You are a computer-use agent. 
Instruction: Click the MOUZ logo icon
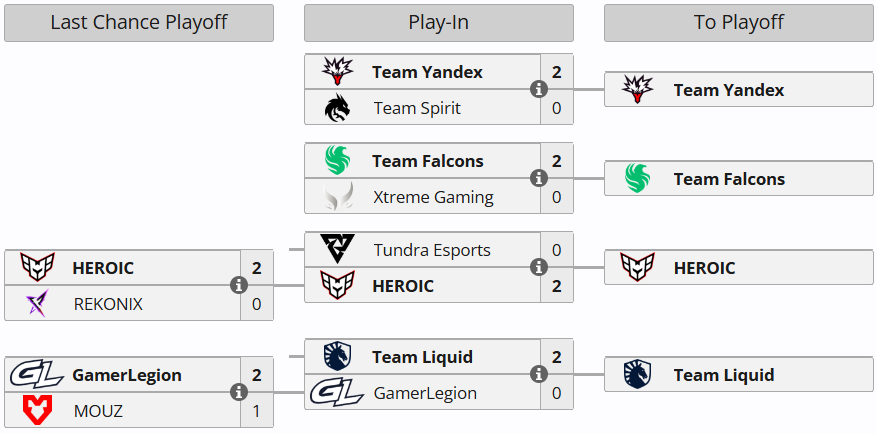point(38,411)
